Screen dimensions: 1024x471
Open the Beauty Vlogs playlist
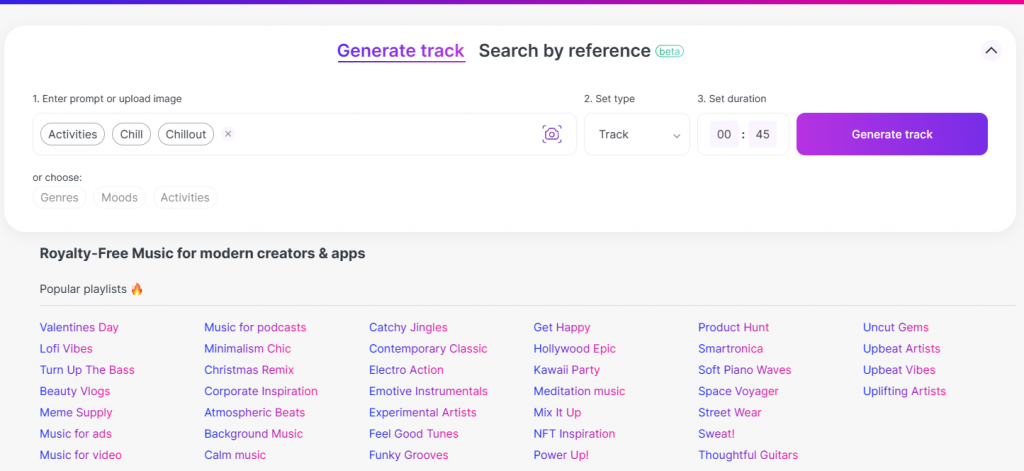click(x=75, y=391)
